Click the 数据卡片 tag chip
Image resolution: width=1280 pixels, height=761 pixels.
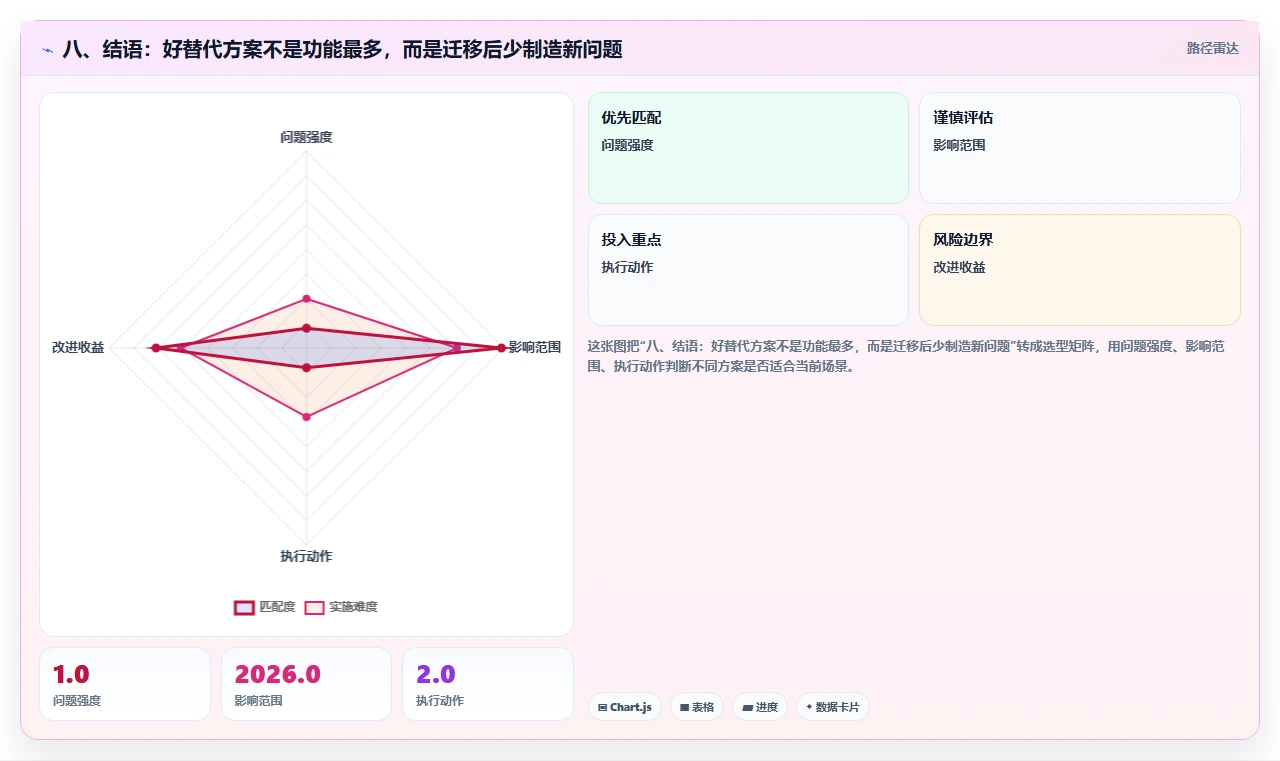[x=833, y=707]
